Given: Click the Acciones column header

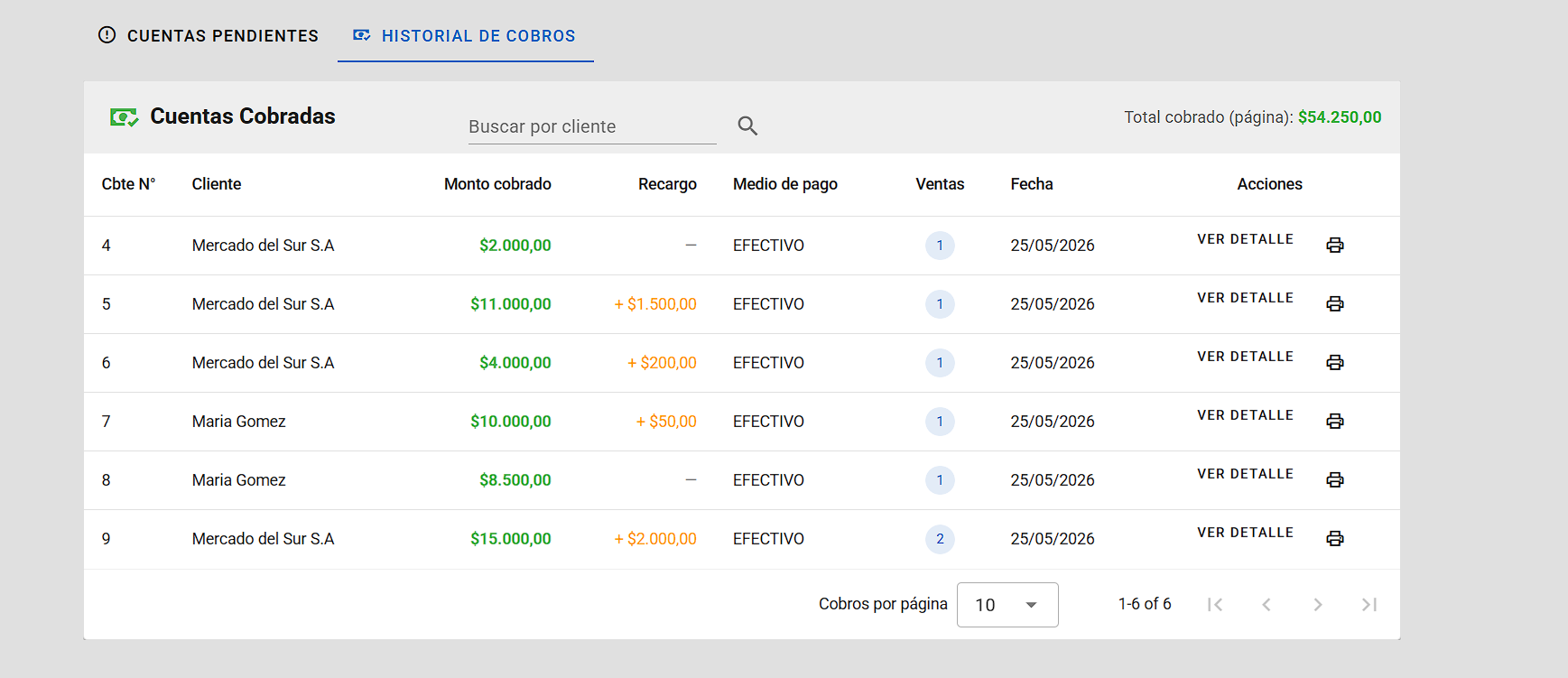Looking at the screenshot, I should click(1269, 184).
